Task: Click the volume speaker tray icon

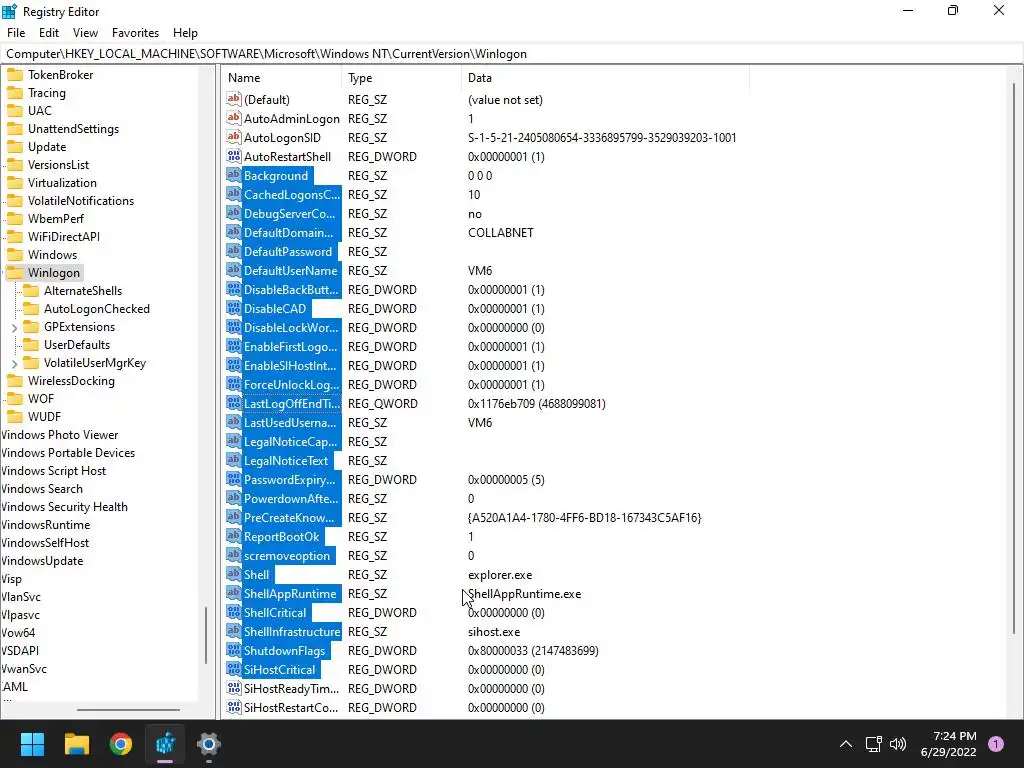Action: click(x=899, y=744)
